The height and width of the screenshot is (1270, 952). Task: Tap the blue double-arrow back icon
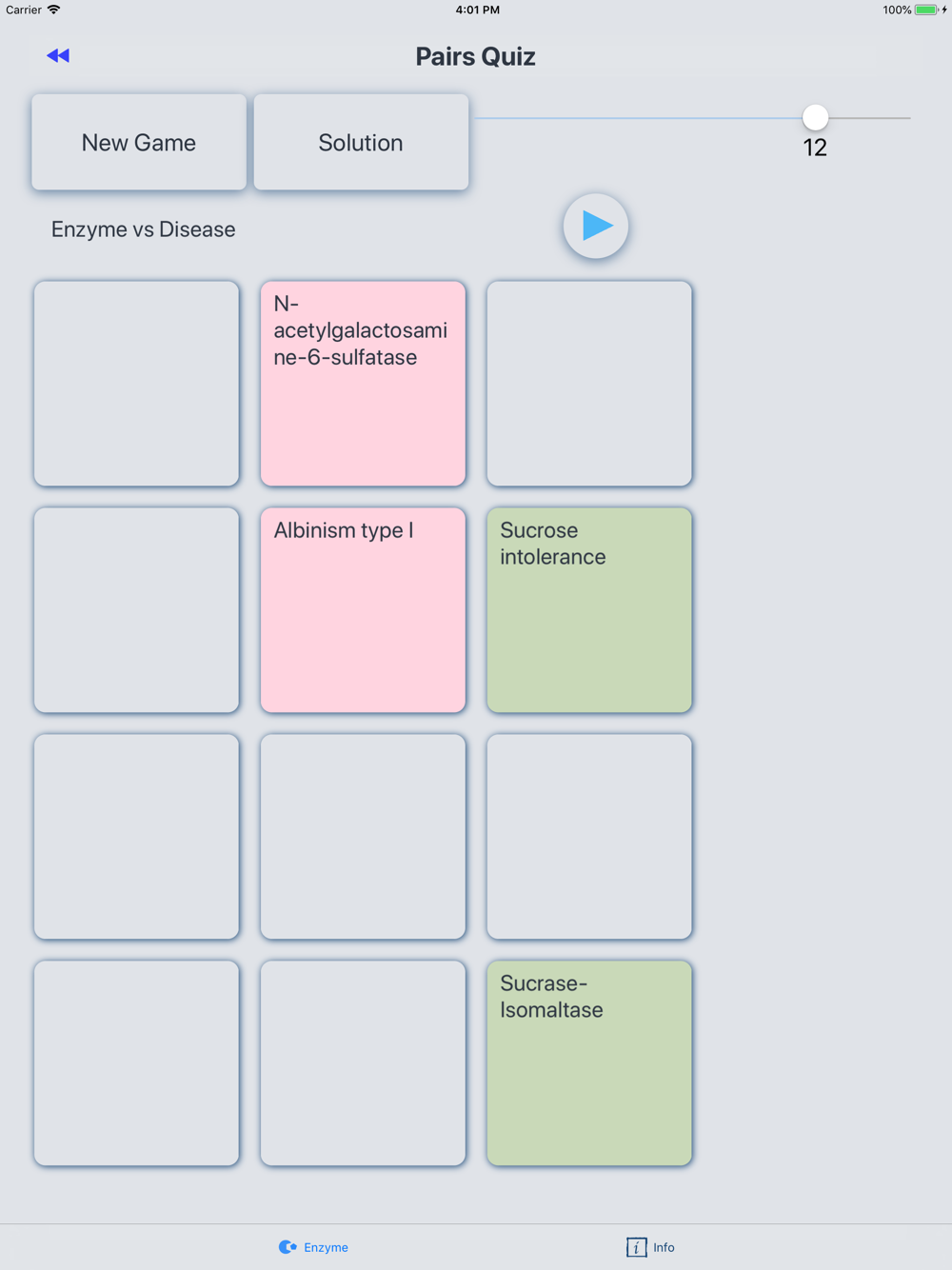tap(58, 56)
